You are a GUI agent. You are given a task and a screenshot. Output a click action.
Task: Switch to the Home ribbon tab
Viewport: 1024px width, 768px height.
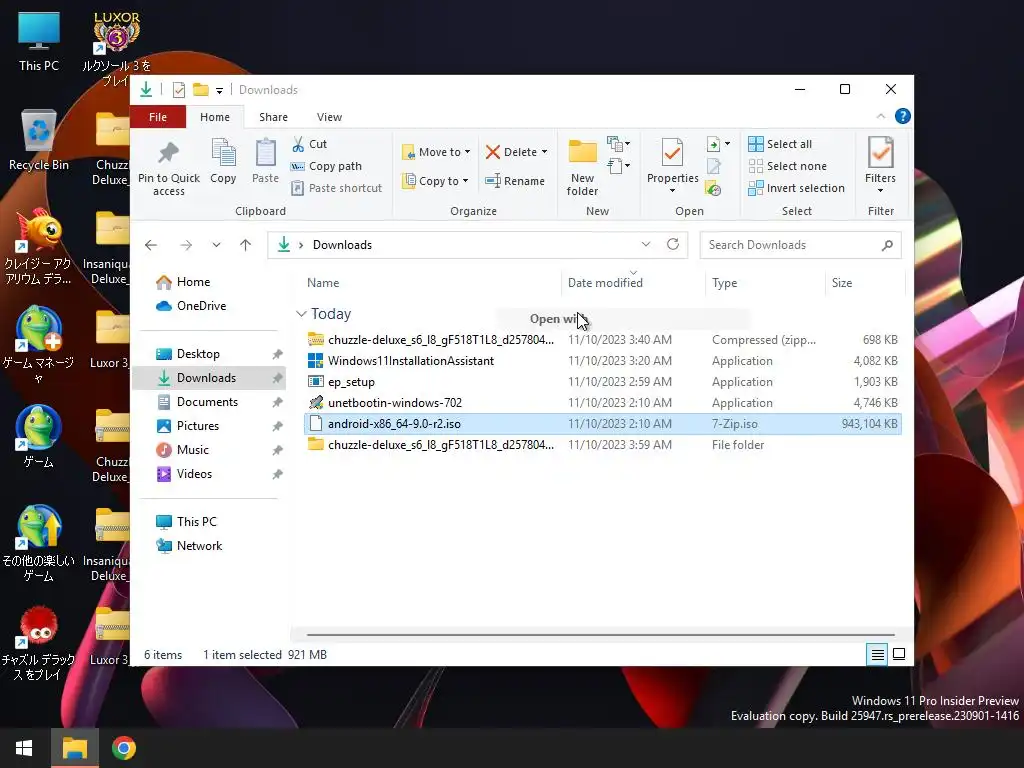pyautogui.click(x=215, y=117)
